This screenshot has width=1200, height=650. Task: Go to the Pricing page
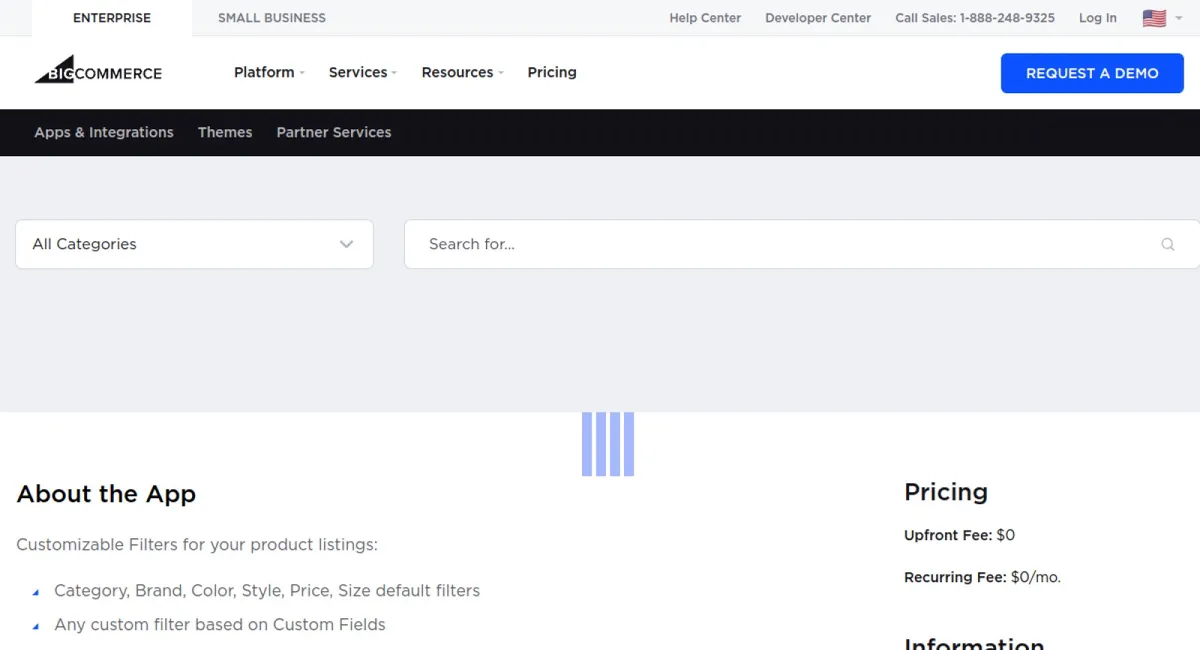click(x=552, y=72)
